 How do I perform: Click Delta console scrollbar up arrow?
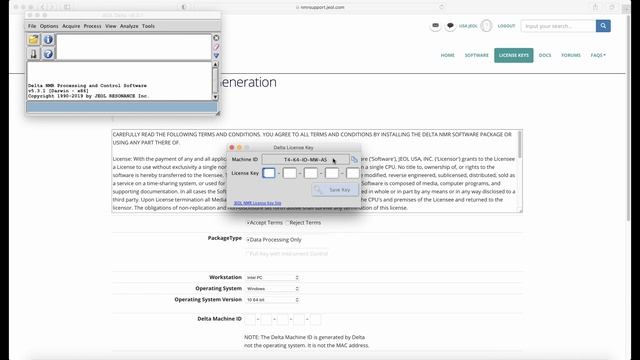(215, 64)
